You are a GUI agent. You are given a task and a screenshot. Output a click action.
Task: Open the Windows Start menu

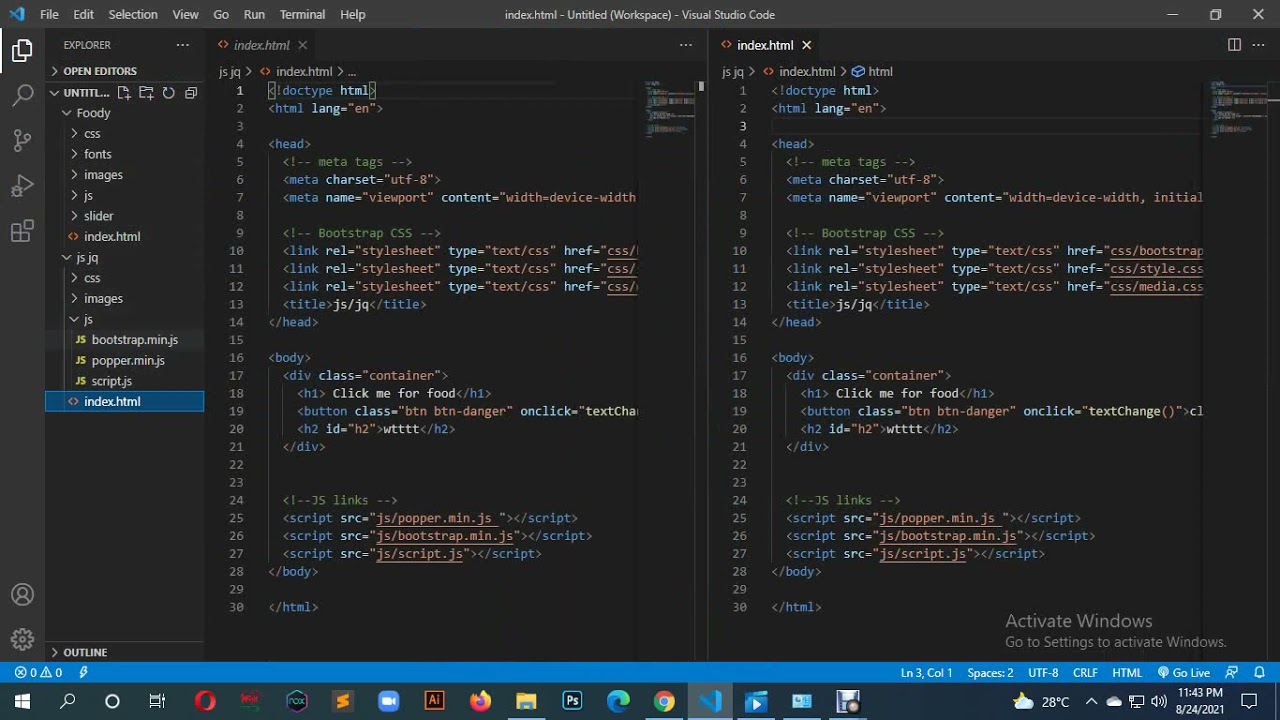[22, 701]
